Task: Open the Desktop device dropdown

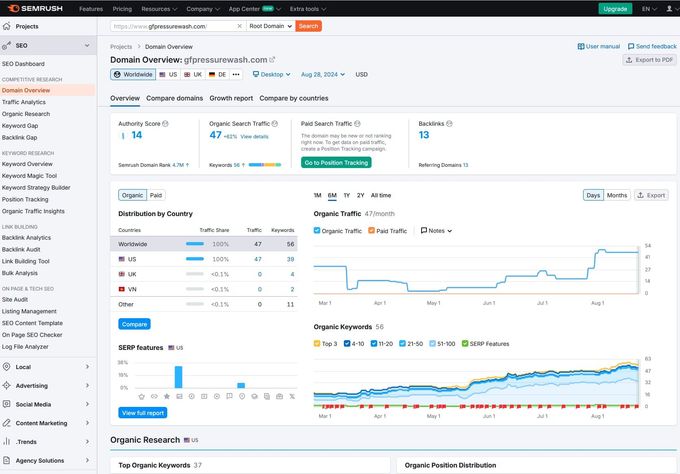Action: pyautogui.click(x=271, y=74)
